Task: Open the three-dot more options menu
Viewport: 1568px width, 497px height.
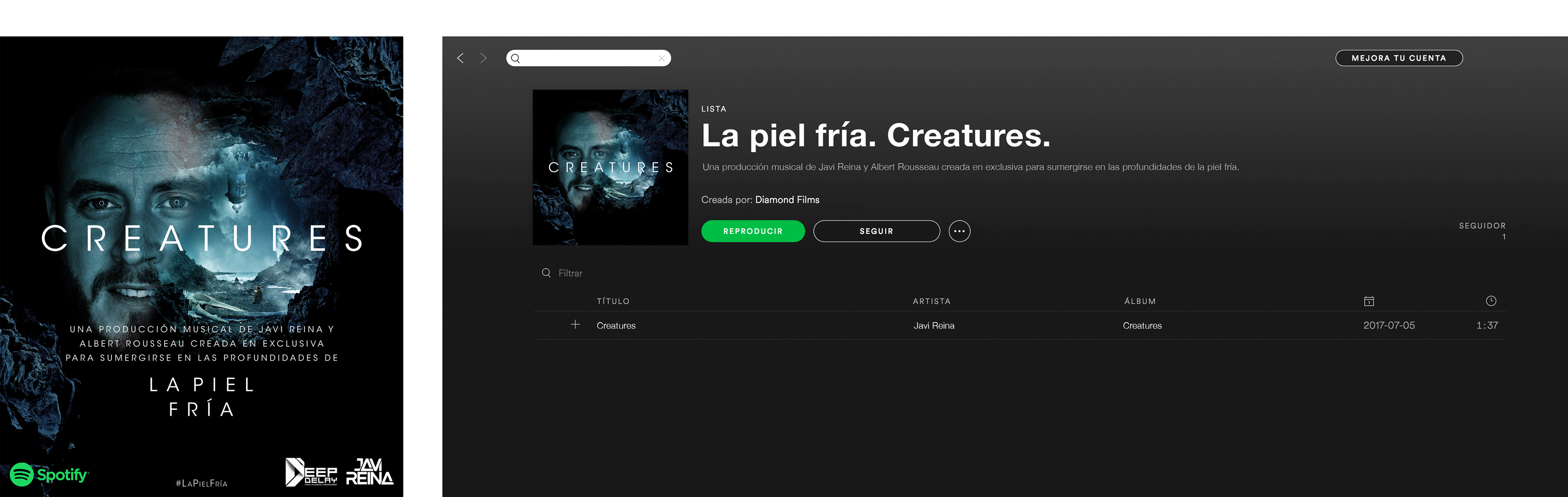Action: tap(959, 232)
